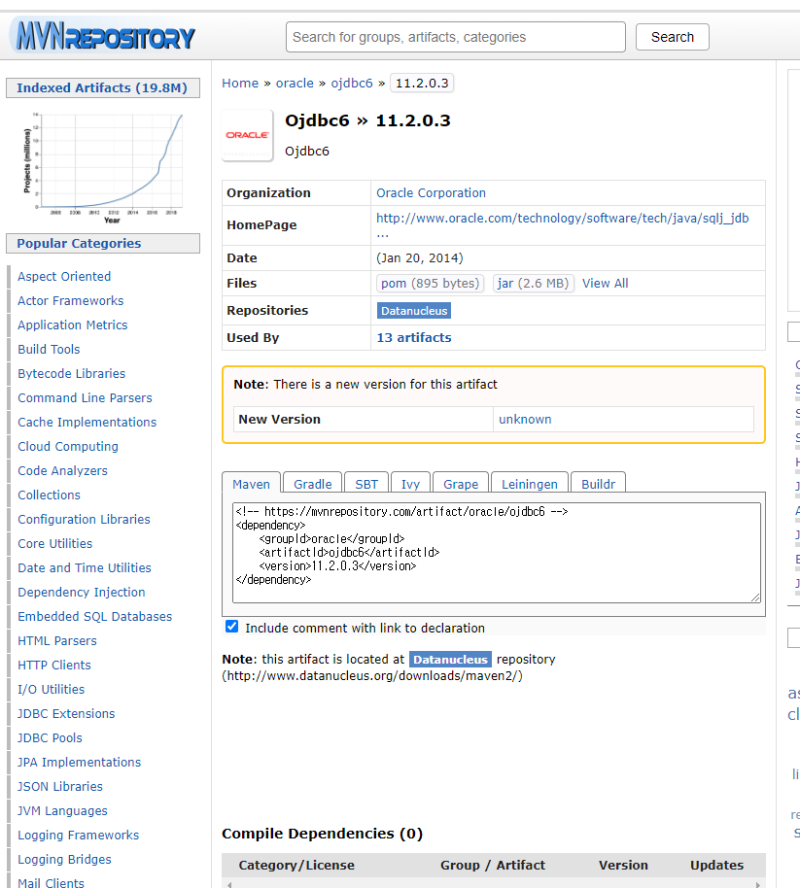The height and width of the screenshot is (888, 800).
Task: Open the Datanucleus repository badge
Action: pos(413,310)
